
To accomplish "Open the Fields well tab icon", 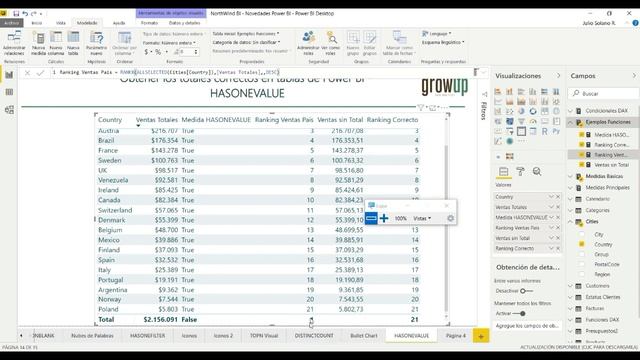I will click(504, 172).
